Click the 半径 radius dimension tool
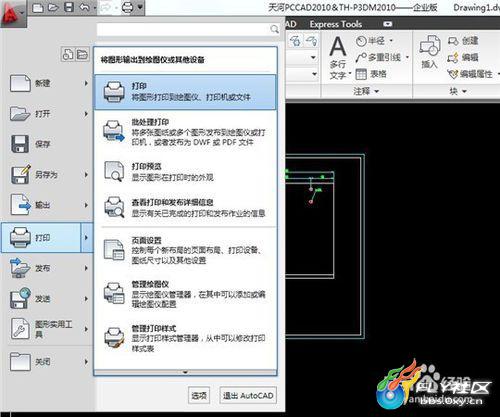 [370, 41]
